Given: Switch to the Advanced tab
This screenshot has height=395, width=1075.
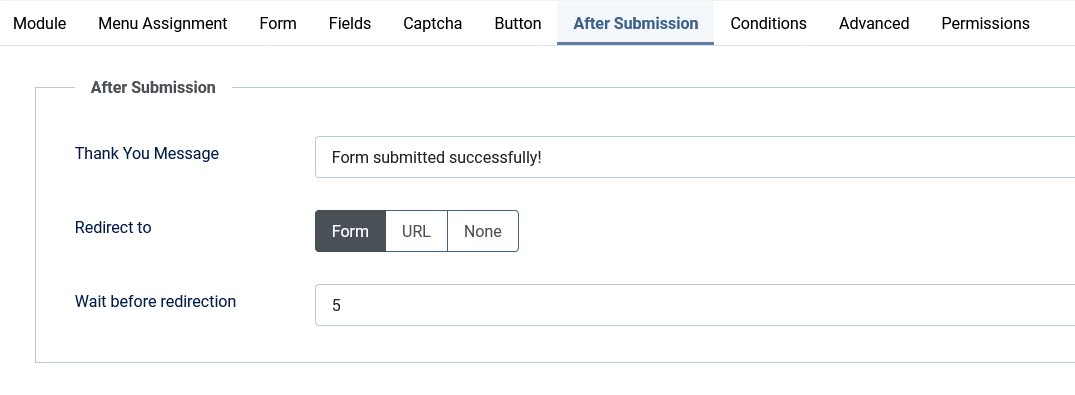Looking at the screenshot, I should coord(874,23).
